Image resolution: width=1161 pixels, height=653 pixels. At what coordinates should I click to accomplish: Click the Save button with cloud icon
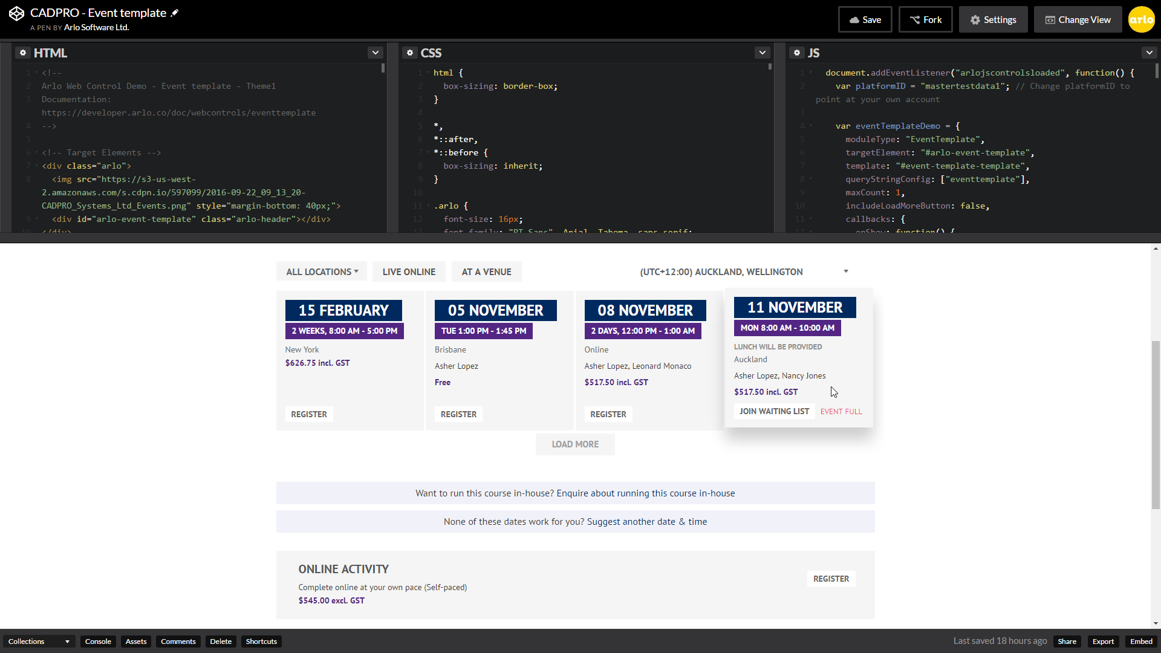point(865,19)
